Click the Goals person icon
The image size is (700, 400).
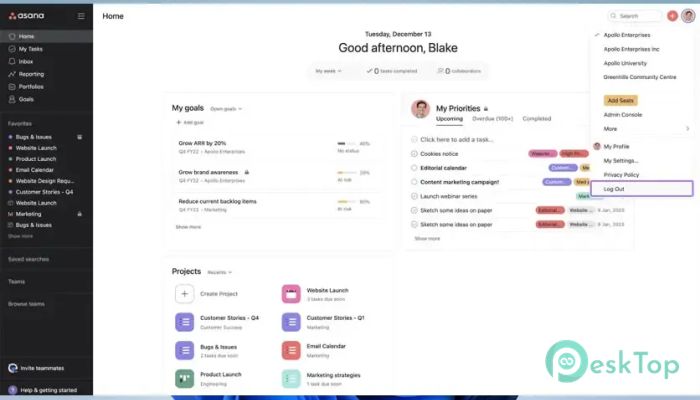(x=12, y=99)
